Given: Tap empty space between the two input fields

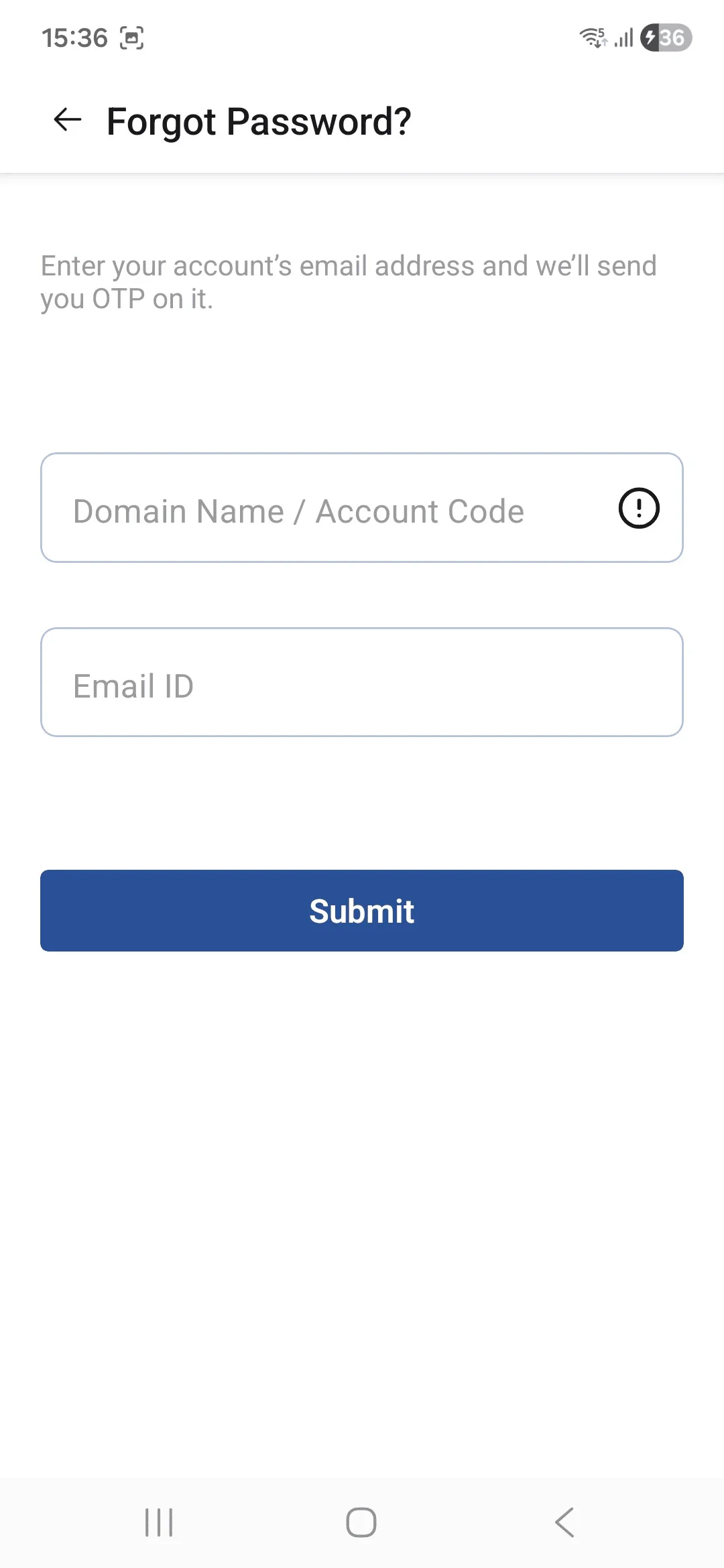Looking at the screenshot, I should click(362, 595).
